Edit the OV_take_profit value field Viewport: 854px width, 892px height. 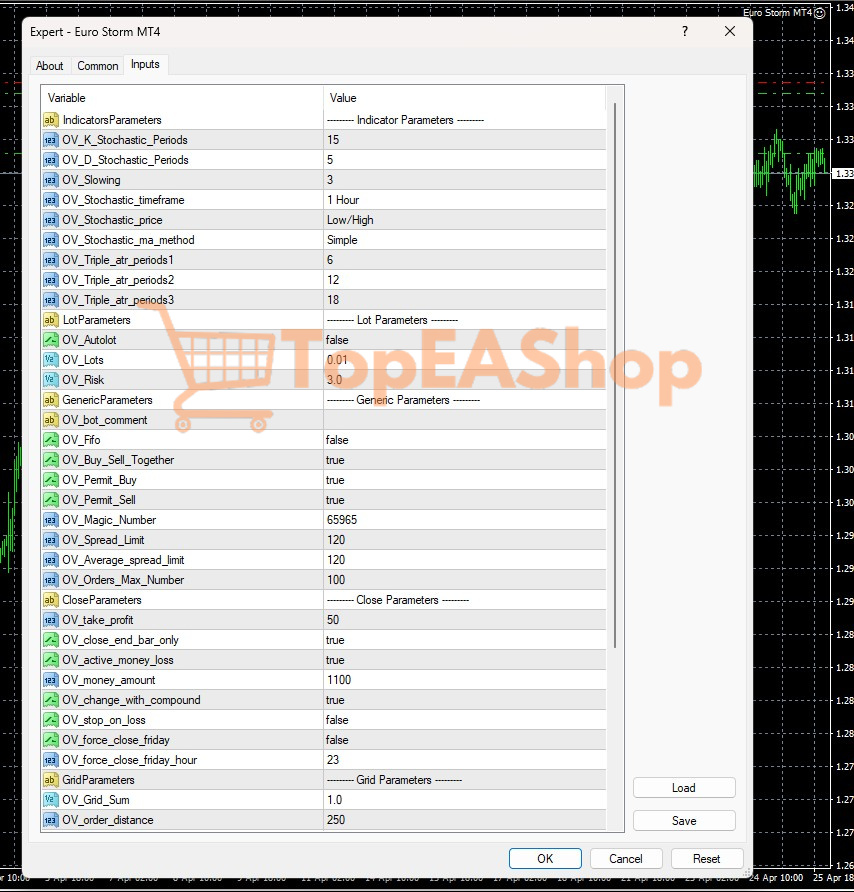(x=464, y=620)
